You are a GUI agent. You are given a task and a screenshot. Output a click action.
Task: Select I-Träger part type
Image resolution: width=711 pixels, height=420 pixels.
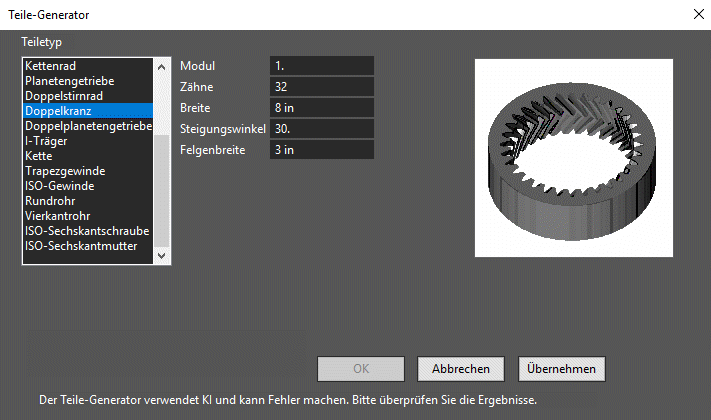[x=88, y=141]
